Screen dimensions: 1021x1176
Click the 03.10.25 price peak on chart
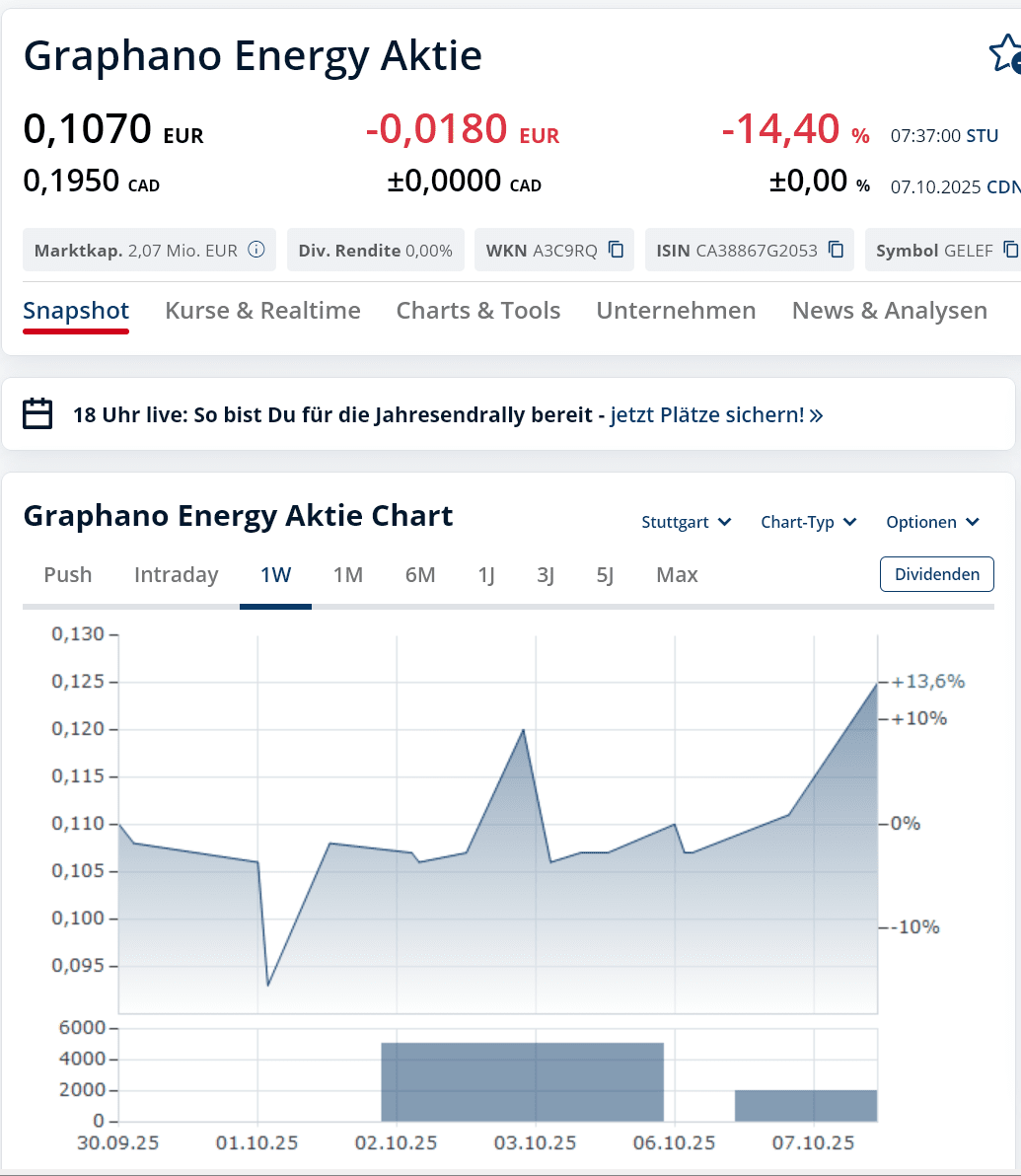click(523, 730)
